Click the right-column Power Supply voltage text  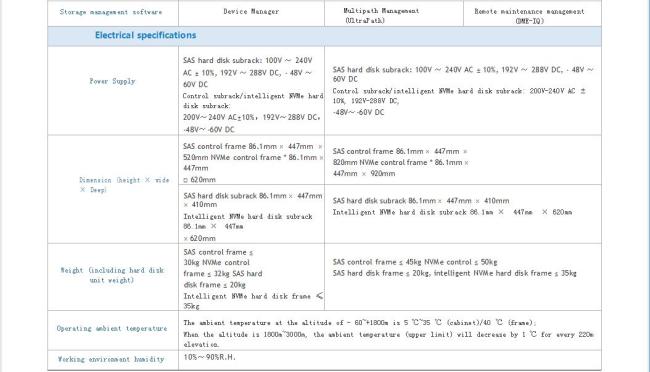tap(463, 91)
